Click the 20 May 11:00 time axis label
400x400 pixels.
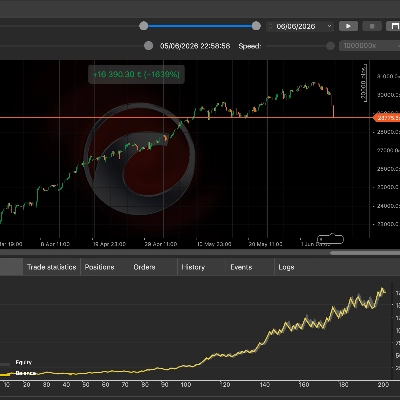click(265, 244)
